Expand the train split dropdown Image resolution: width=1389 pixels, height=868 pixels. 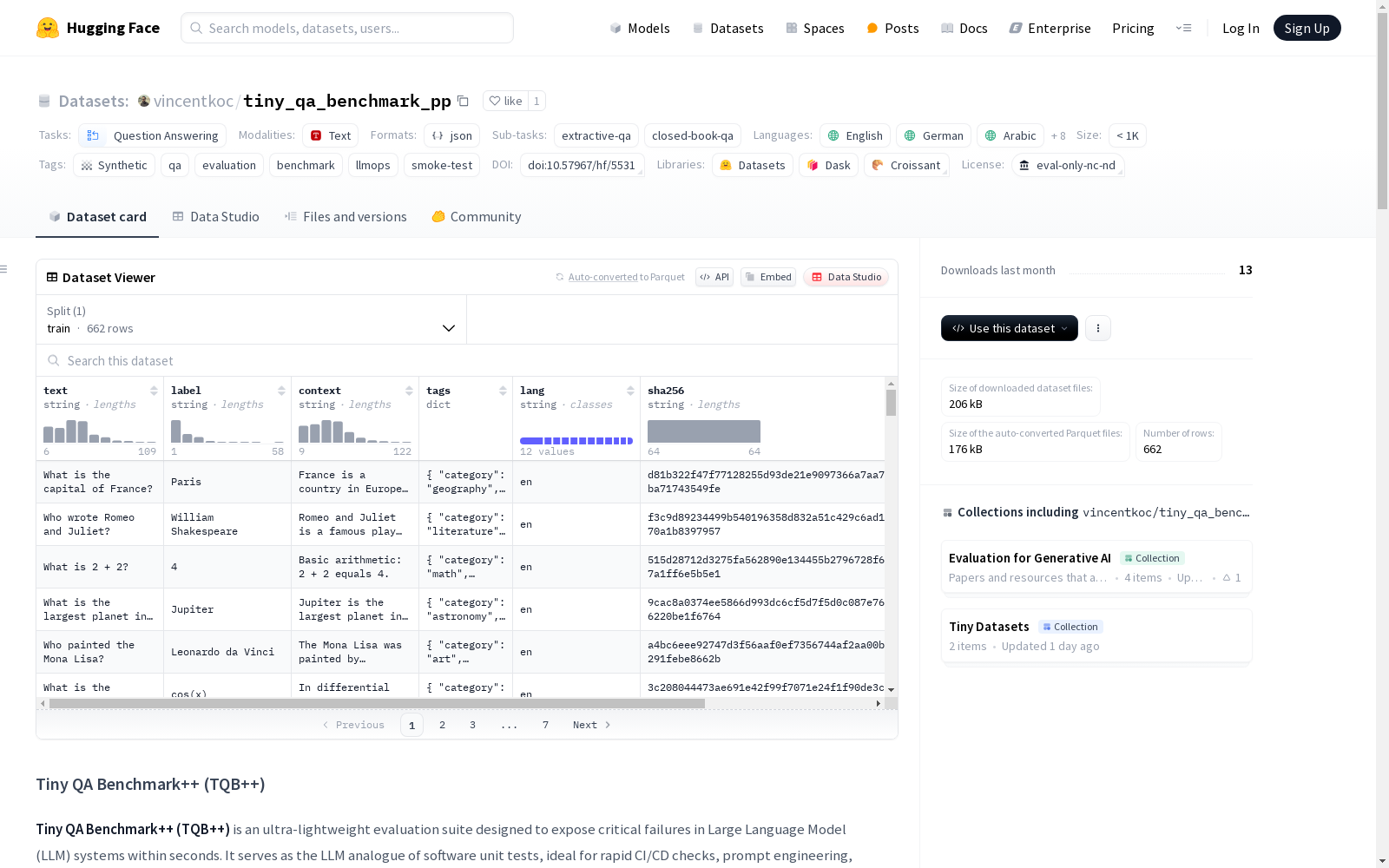tap(251, 320)
